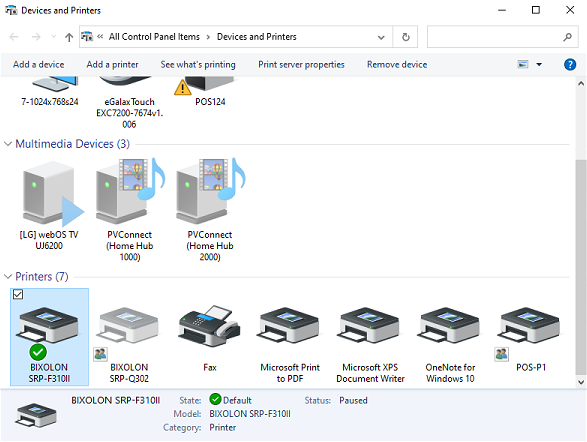The height and width of the screenshot is (442, 587).
Task: Click the green default checkmark badge on BIXOLON SRP-F310II
Action: 38,352
